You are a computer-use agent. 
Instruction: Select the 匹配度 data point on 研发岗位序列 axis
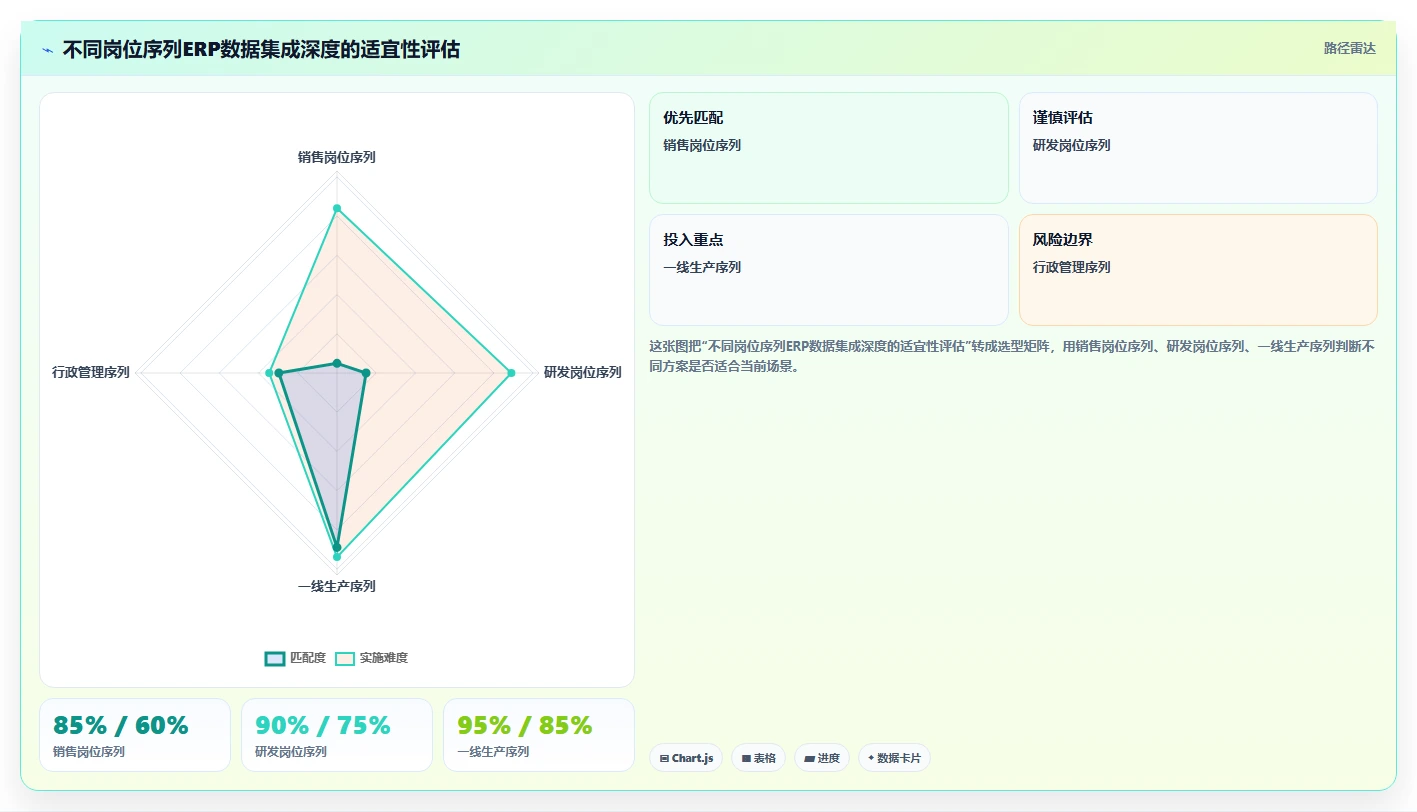pyautogui.click(x=366, y=373)
